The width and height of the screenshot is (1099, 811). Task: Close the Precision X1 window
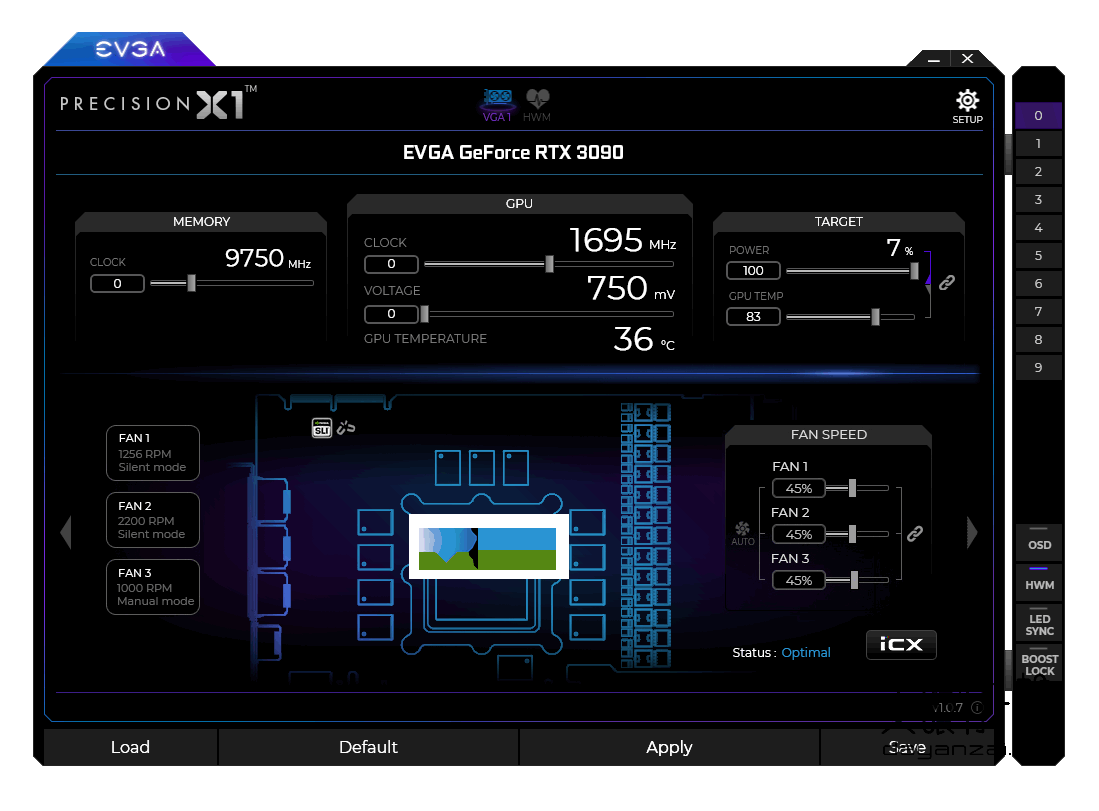967,59
